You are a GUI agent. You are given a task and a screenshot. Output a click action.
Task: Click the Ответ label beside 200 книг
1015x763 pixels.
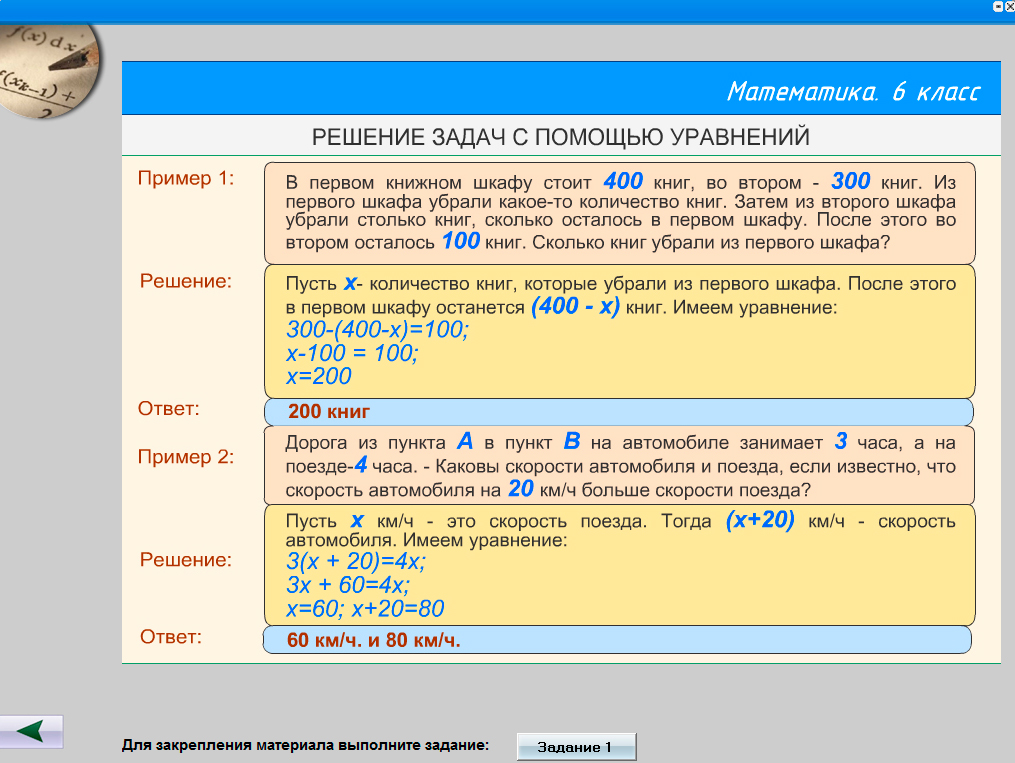[x=170, y=408]
